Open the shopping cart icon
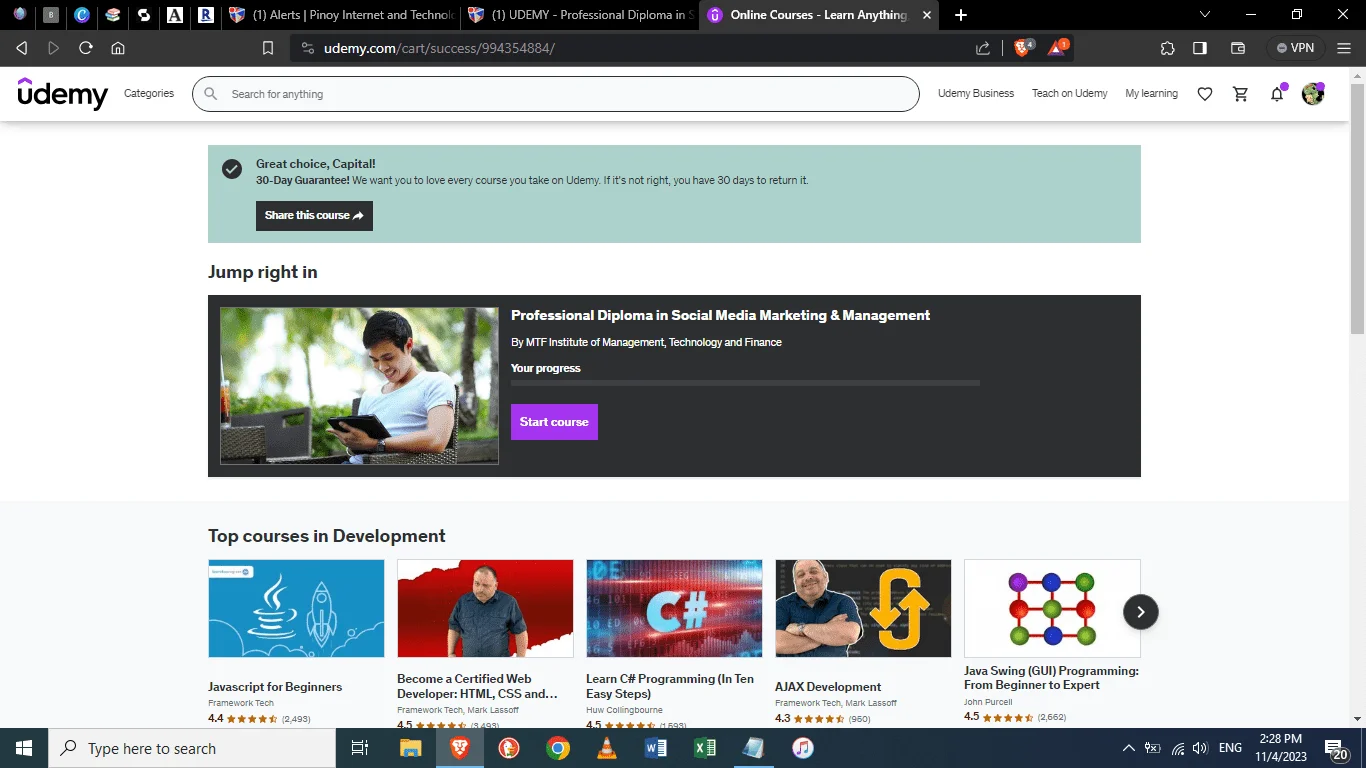The image size is (1366, 768). click(1241, 94)
